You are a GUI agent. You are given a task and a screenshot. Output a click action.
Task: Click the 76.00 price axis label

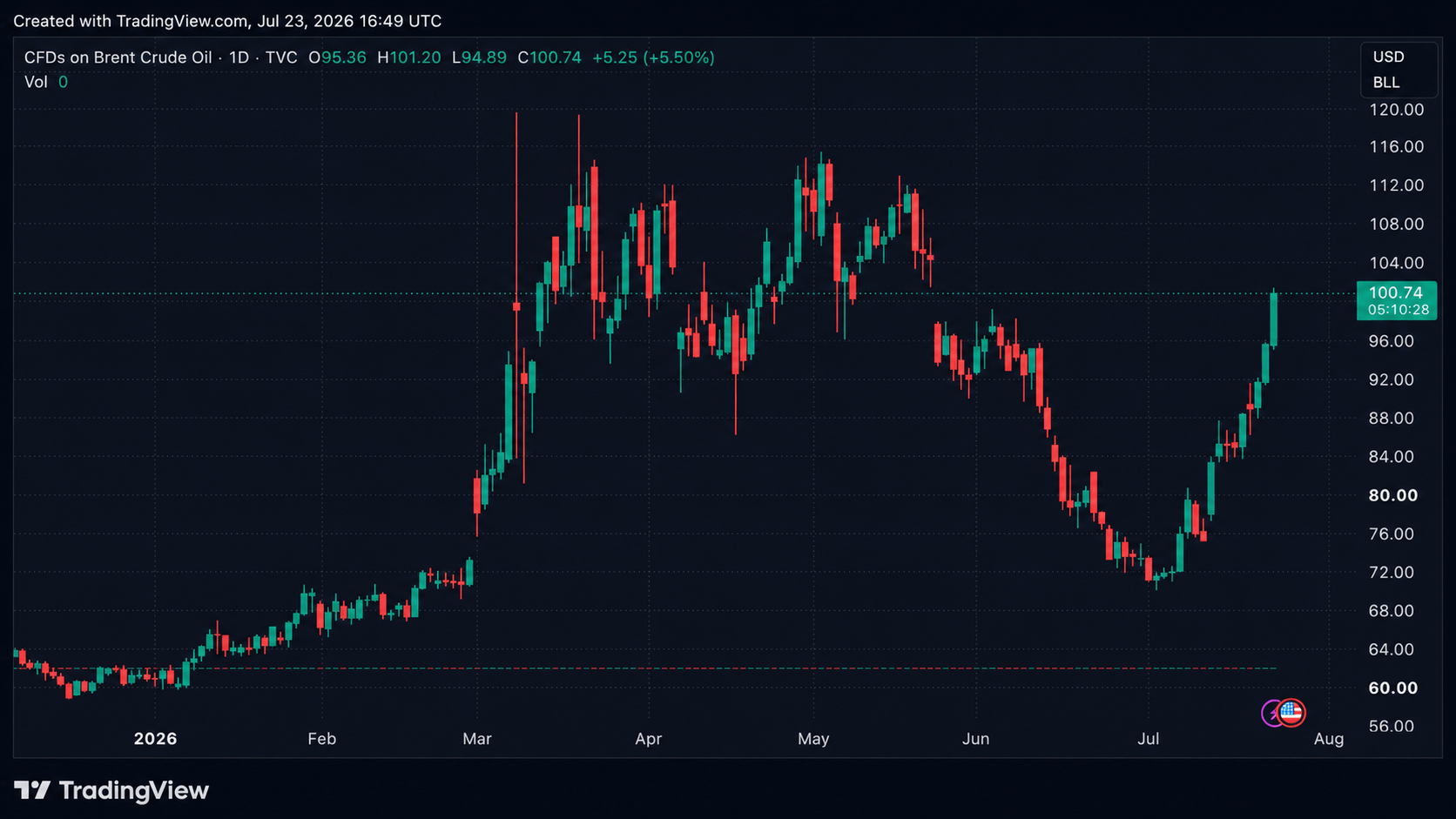point(1392,534)
